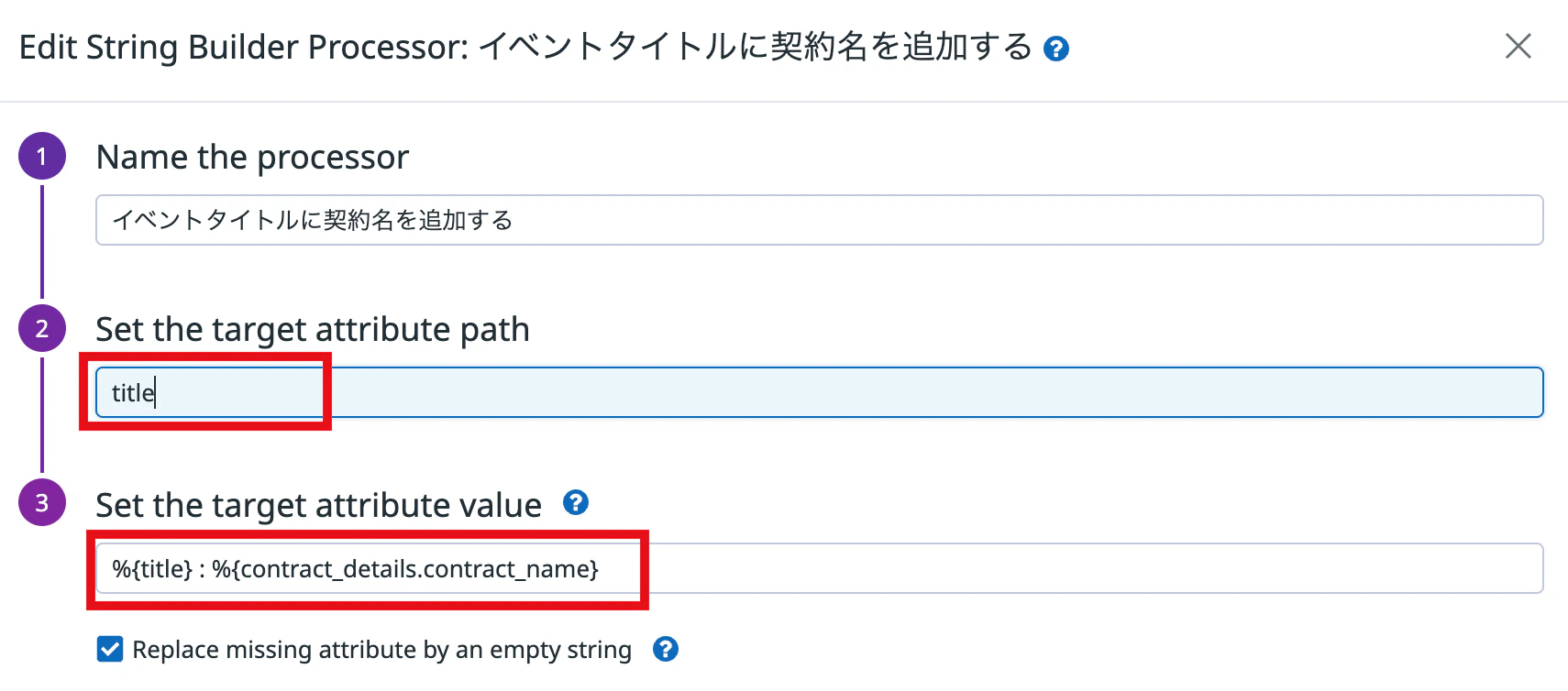Open help icon beside the dialog title

[x=1056, y=49]
